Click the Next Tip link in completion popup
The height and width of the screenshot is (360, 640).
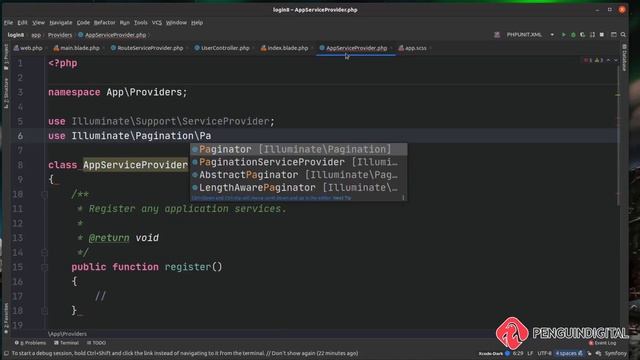click(342, 198)
